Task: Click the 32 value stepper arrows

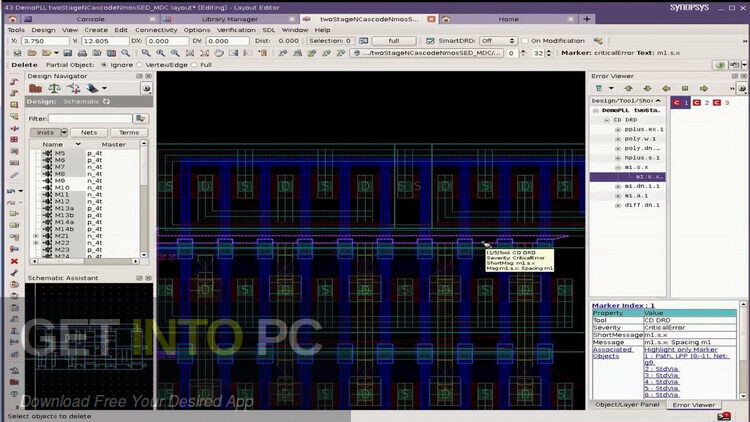Action: (x=549, y=53)
